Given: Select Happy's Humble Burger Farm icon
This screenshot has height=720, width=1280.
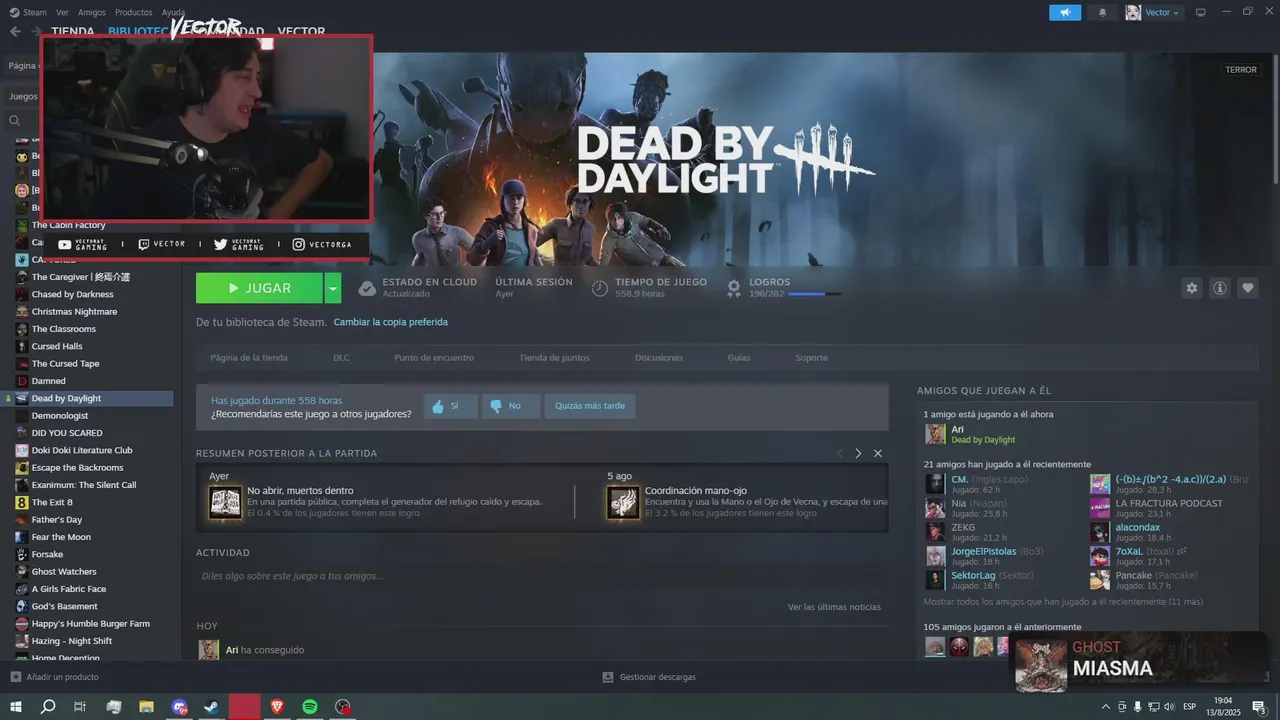Looking at the screenshot, I should pos(21,624).
